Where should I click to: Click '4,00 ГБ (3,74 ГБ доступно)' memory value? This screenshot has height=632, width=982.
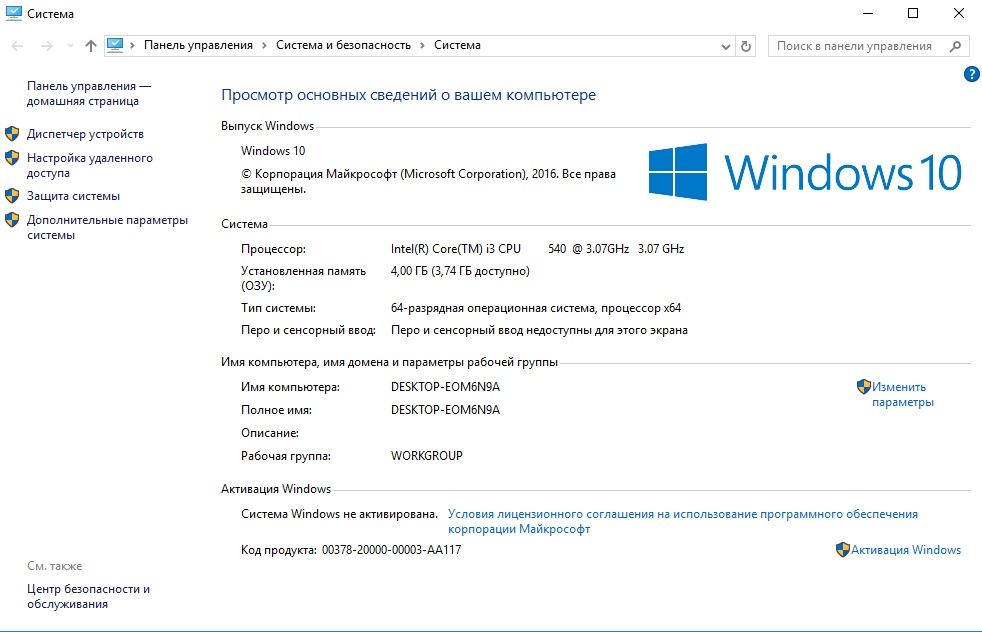(x=460, y=271)
